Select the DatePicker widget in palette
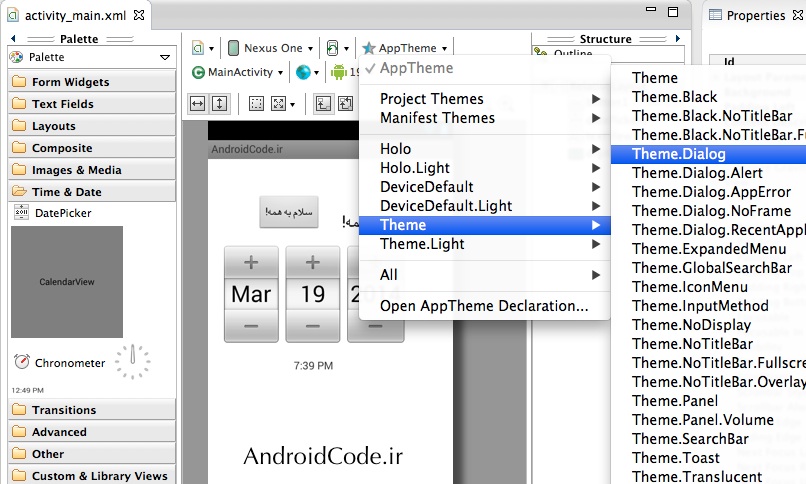The height and width of the screenshot is (484, 806). tap(58, 213)
